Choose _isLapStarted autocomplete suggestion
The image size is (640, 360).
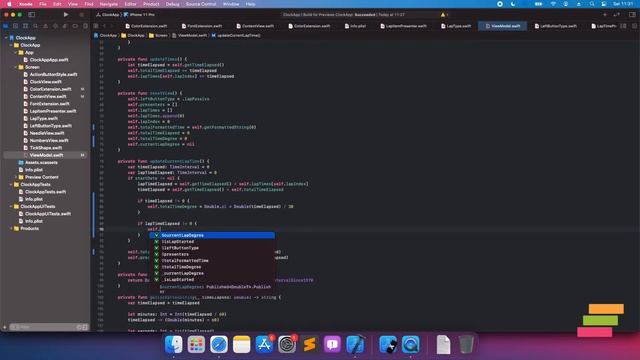click(x=212, y=280)
